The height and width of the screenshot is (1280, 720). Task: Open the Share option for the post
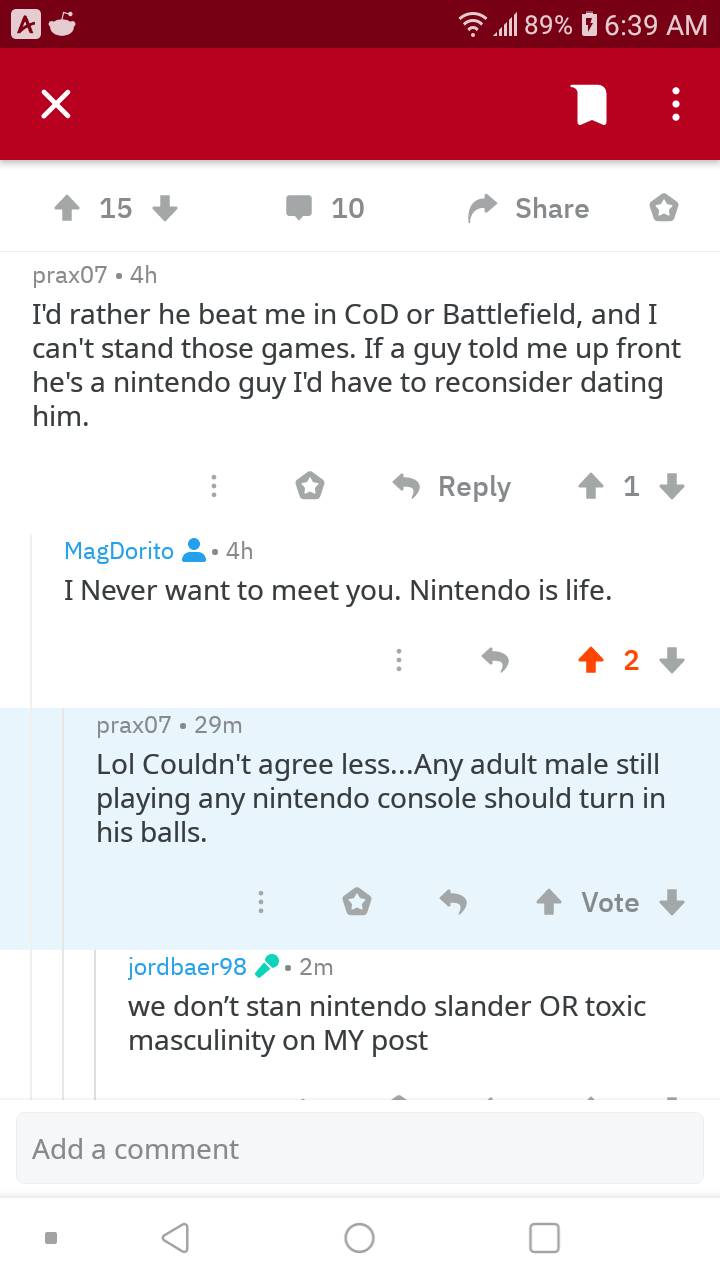(527, 208)
